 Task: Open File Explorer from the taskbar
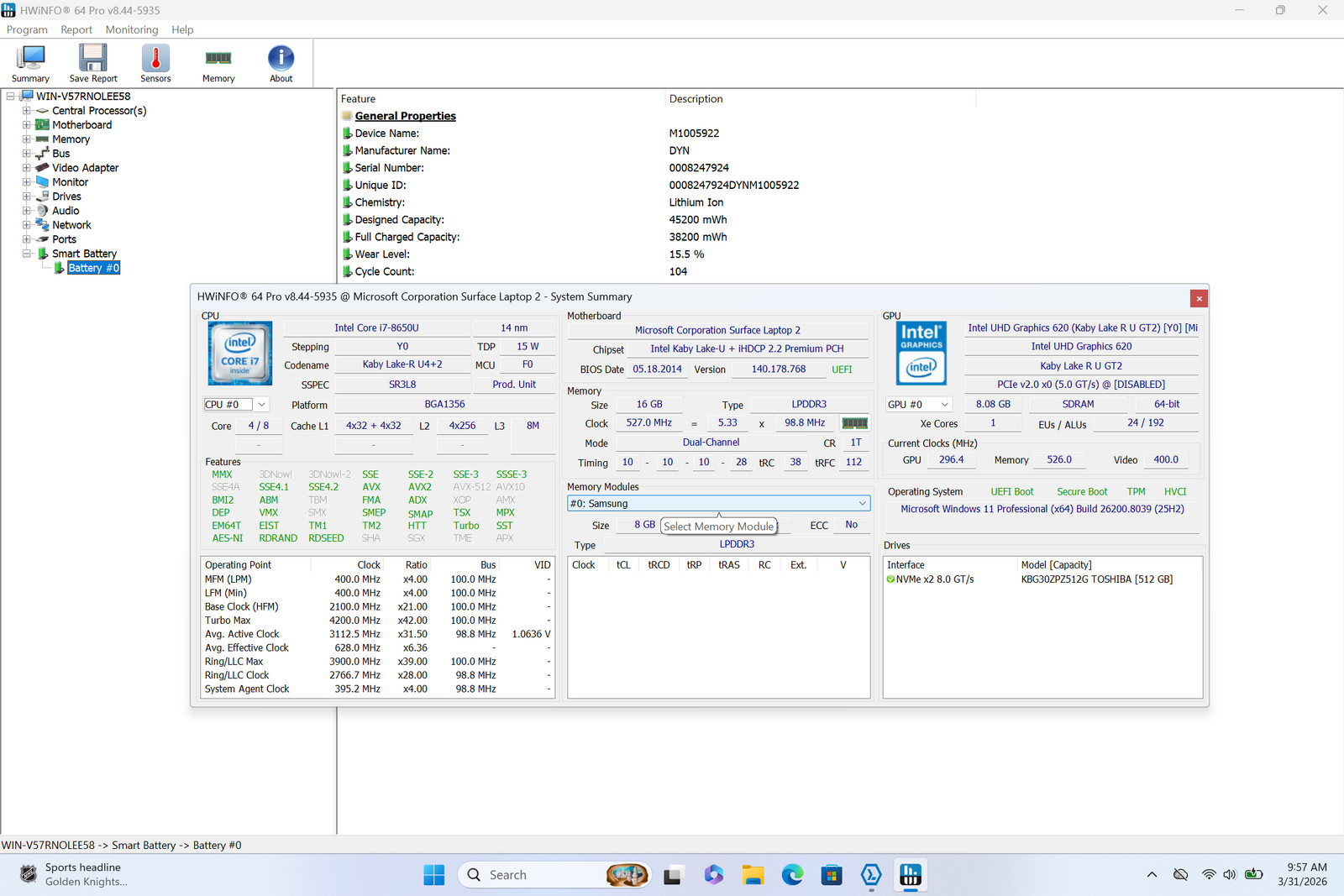753,875
